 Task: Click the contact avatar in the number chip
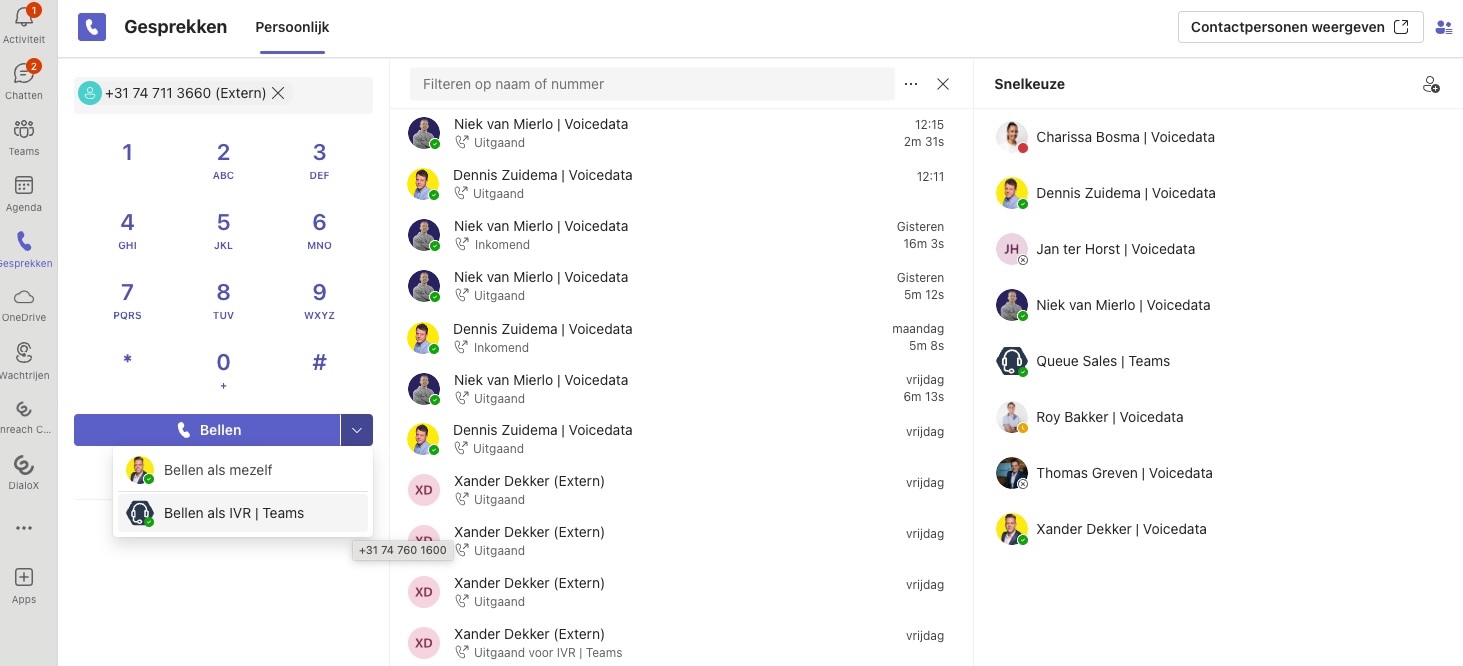point(90,93)
